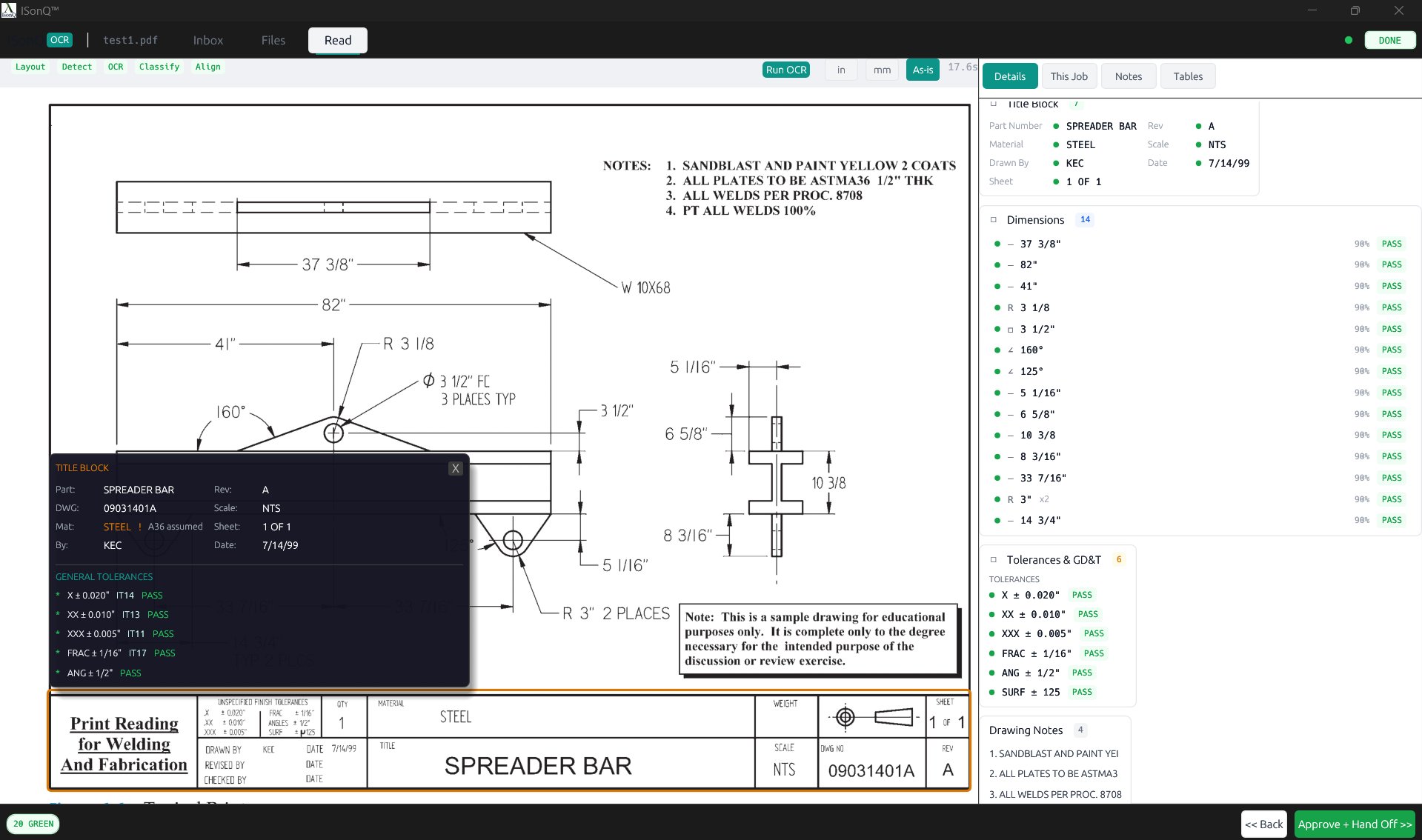Close the Title Block popup
The height and width of the screenshot is (840, 1422).
pyautogui.click(x=455, y=468)
